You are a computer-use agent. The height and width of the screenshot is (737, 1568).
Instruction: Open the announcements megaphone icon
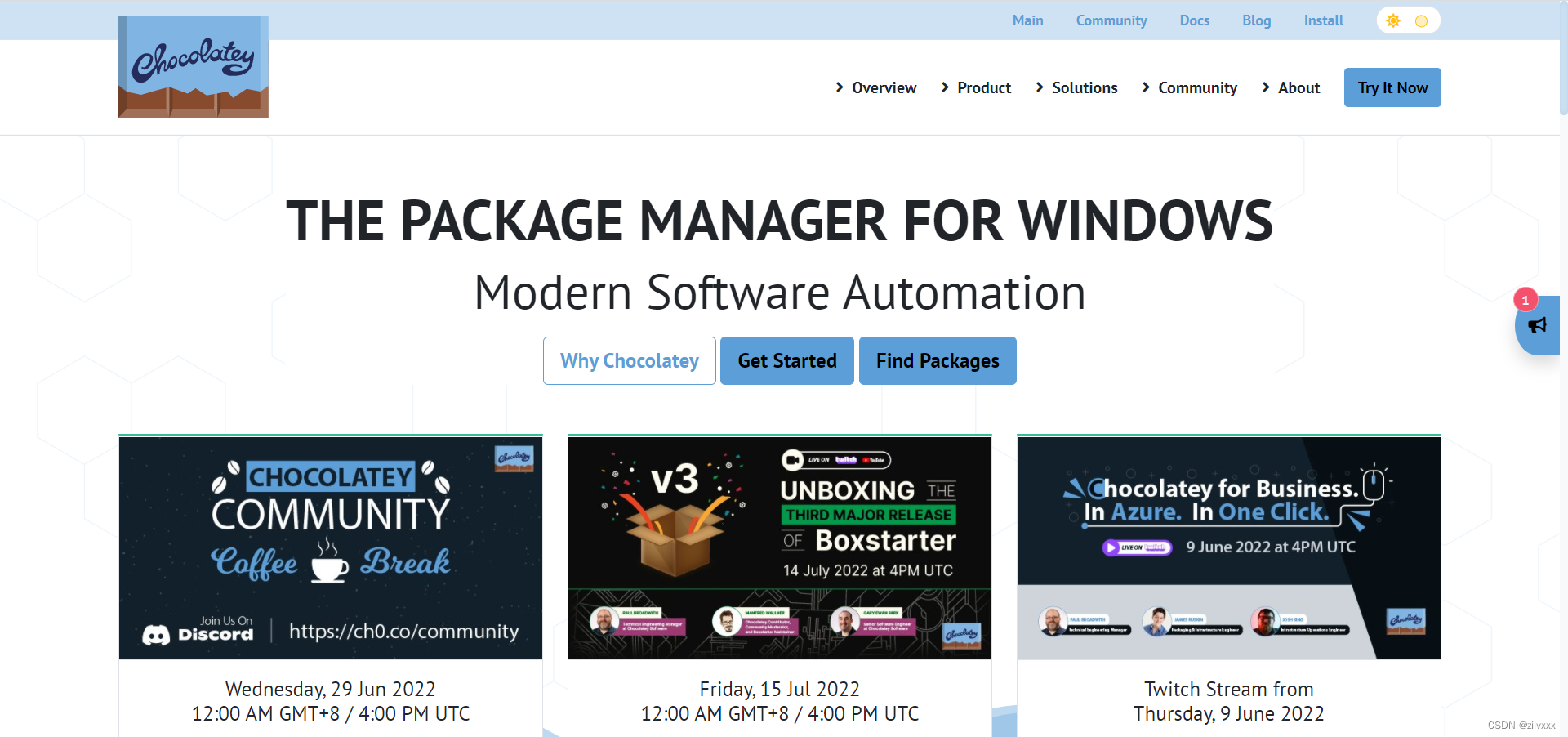[x=1538, y=325]
